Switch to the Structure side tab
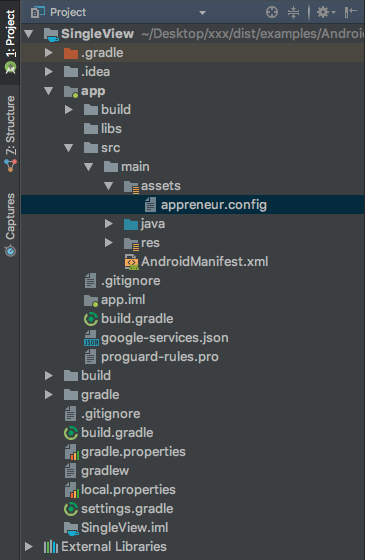Screen dimensions: 365x560 (x=10, y=134)
